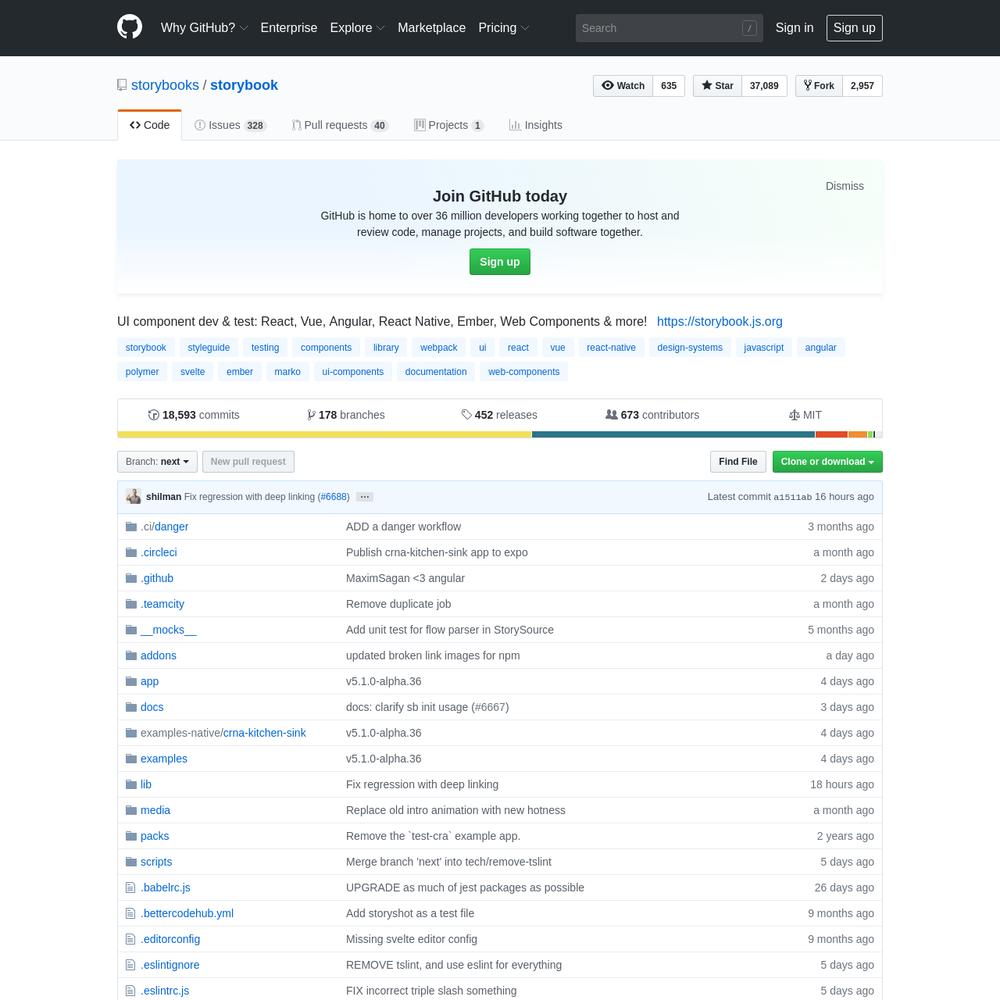1000x1000 pixels.
Task: Open the Insights tab
Action: (535, 125)
